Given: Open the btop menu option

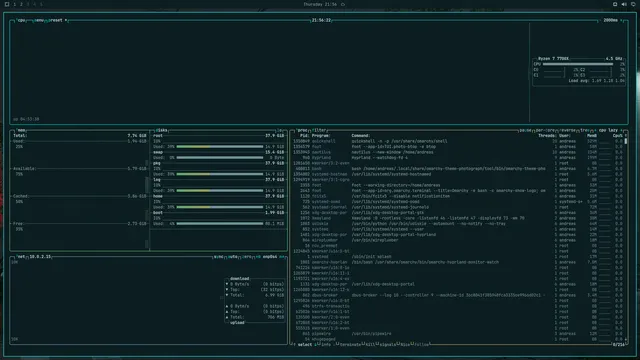Looking at the screenshot, I should point(39,20).
